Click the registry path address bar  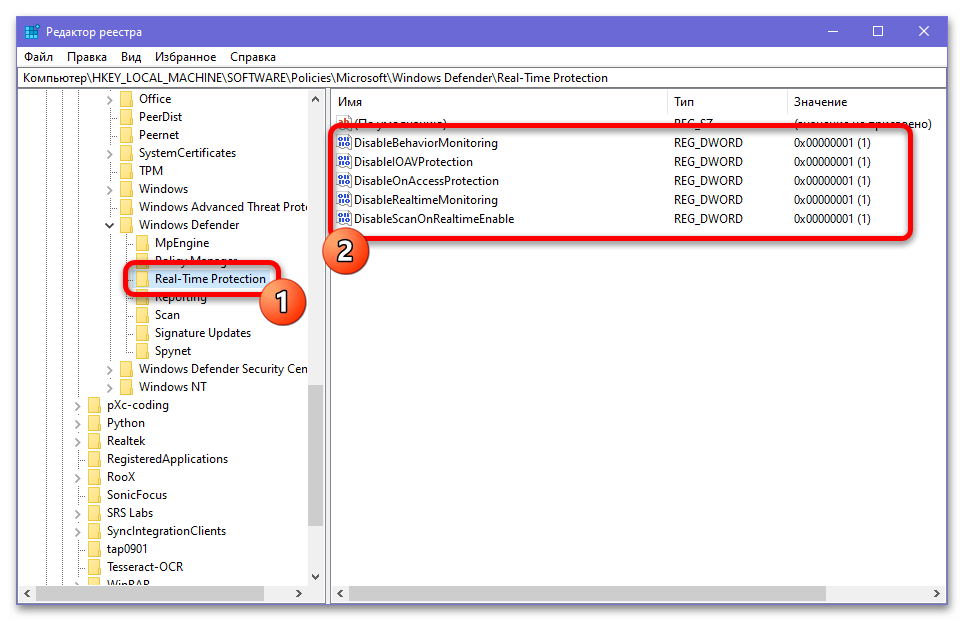coord(481,78)
